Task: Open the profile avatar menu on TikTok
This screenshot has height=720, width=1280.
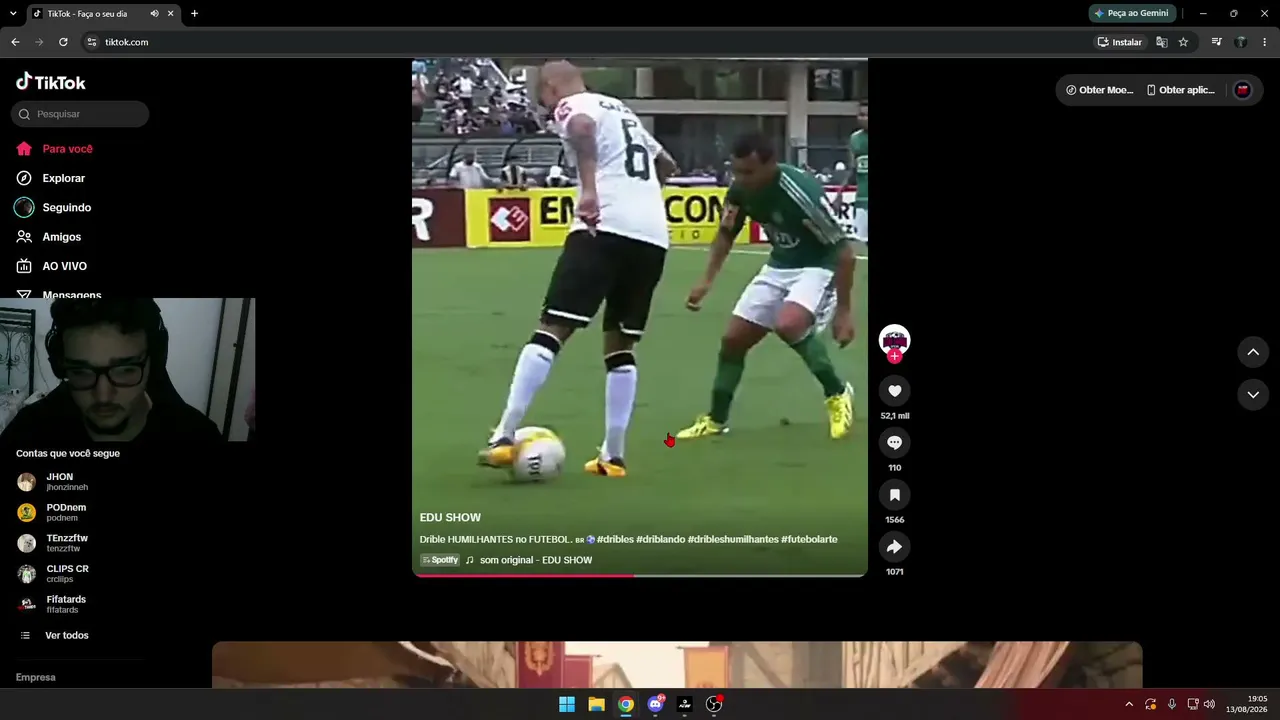Action: click(x=1242, y=90)
